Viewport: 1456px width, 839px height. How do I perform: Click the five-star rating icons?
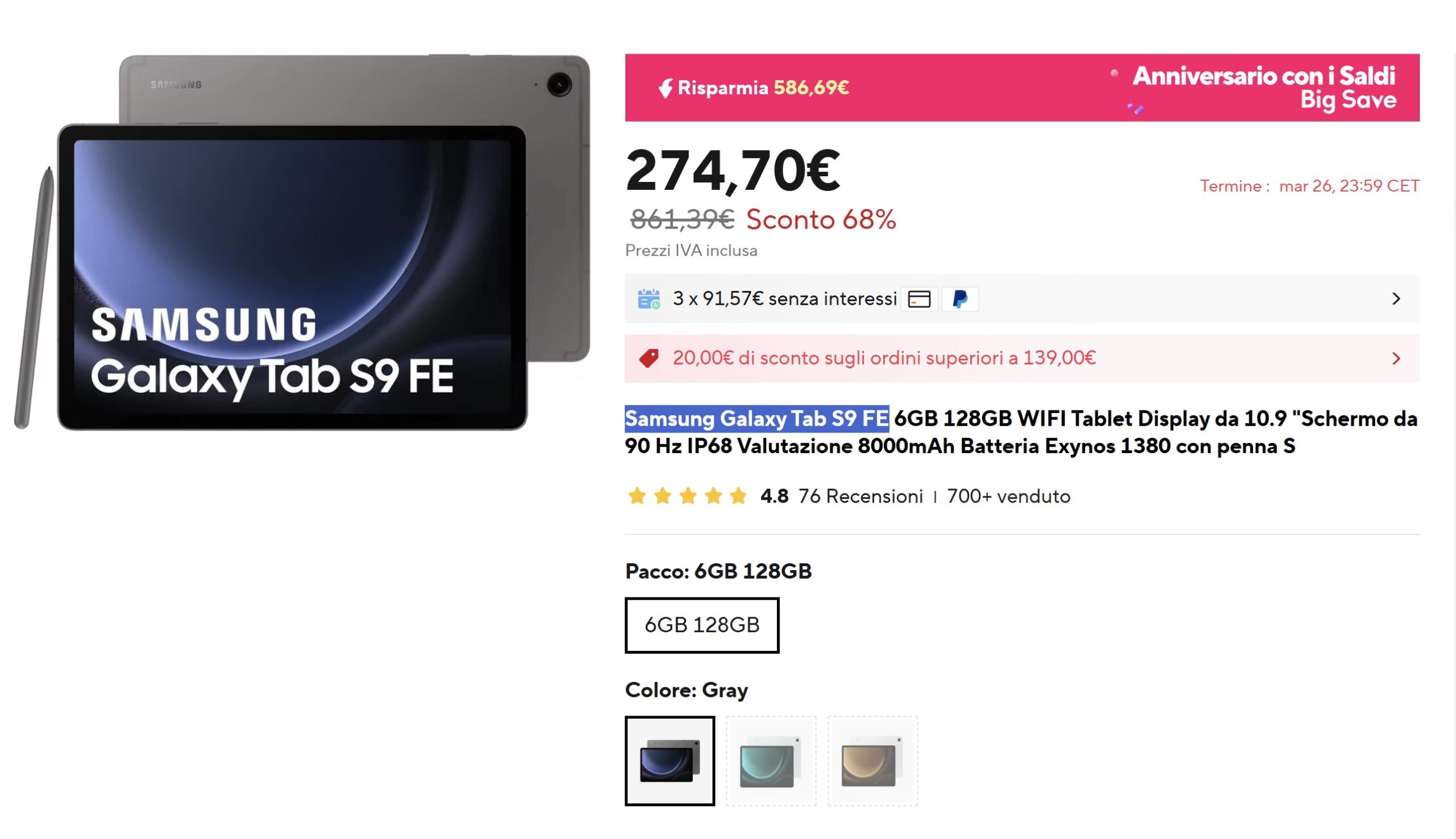point(687,496)
